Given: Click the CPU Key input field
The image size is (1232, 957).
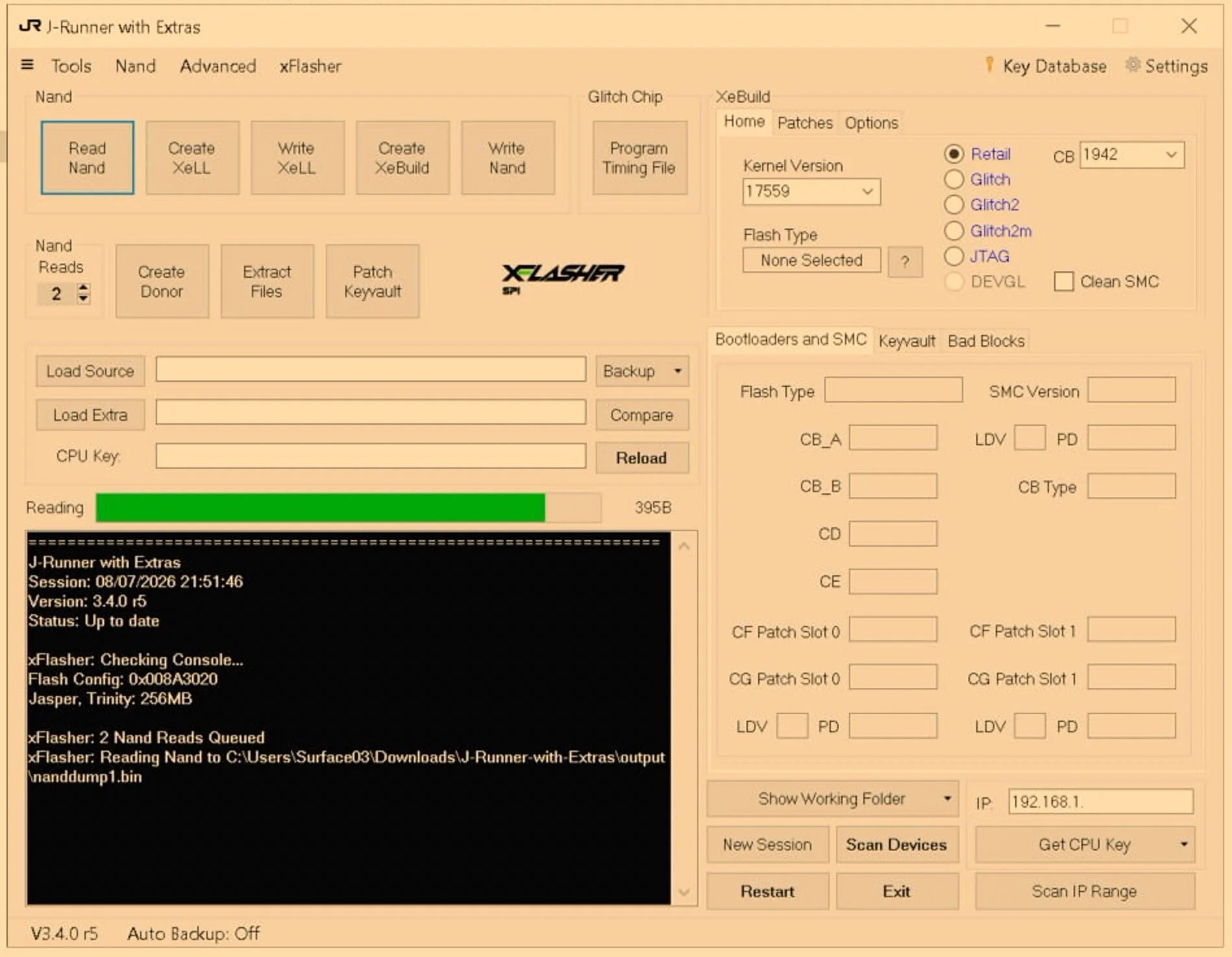Looking at the screenshot, I should pyautogui.click(x=371, y=456).
